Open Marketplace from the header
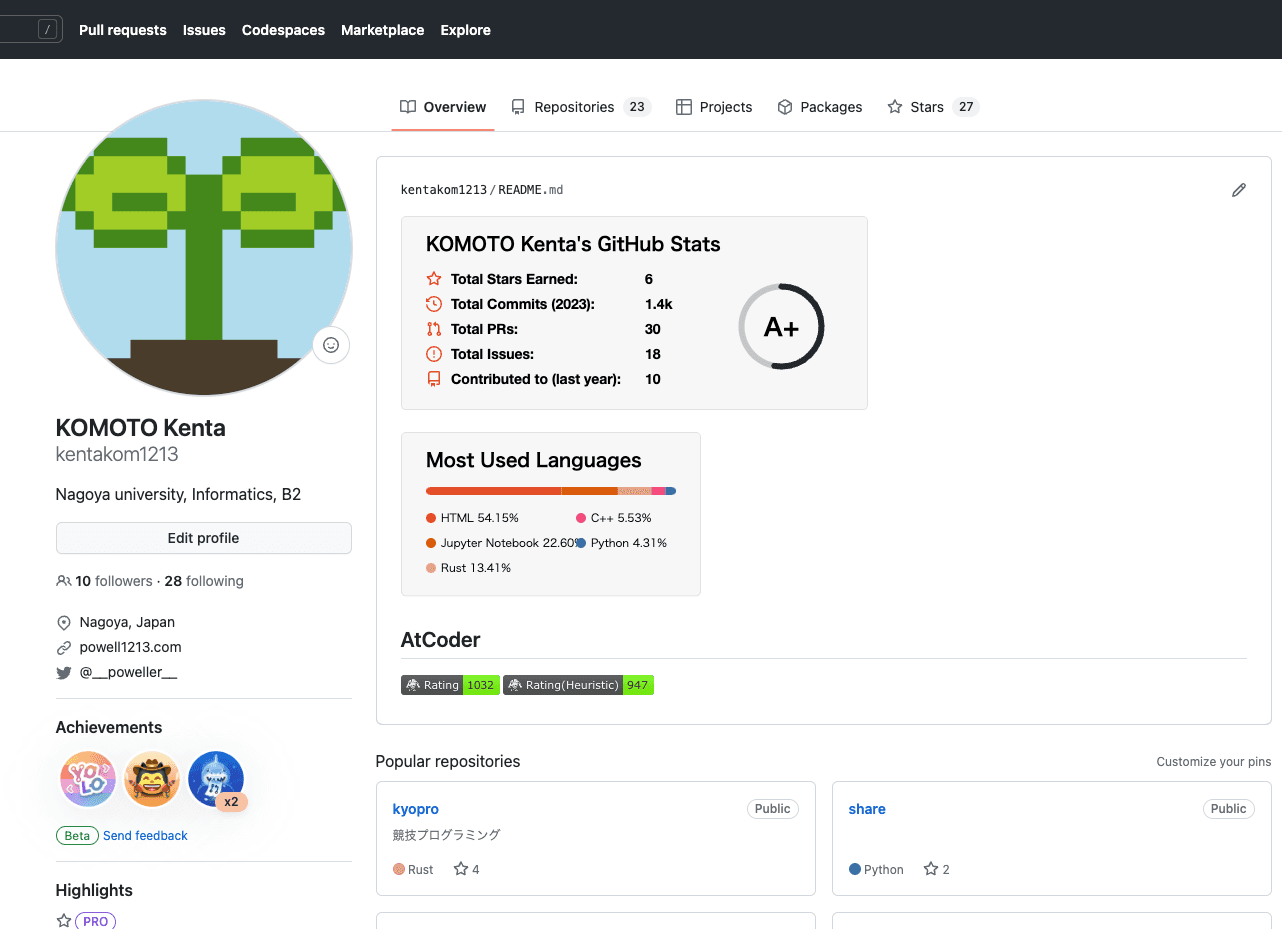 [x=382, y=30]
